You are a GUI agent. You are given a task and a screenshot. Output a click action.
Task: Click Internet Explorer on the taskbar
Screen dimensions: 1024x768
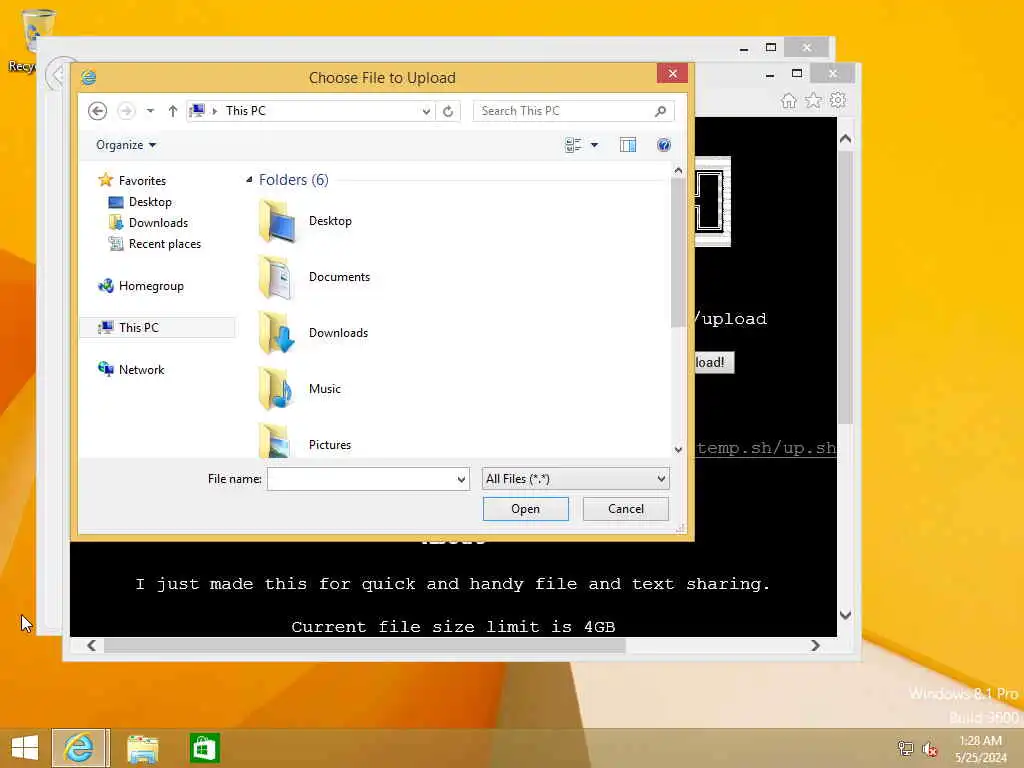[x=80, y=748]
